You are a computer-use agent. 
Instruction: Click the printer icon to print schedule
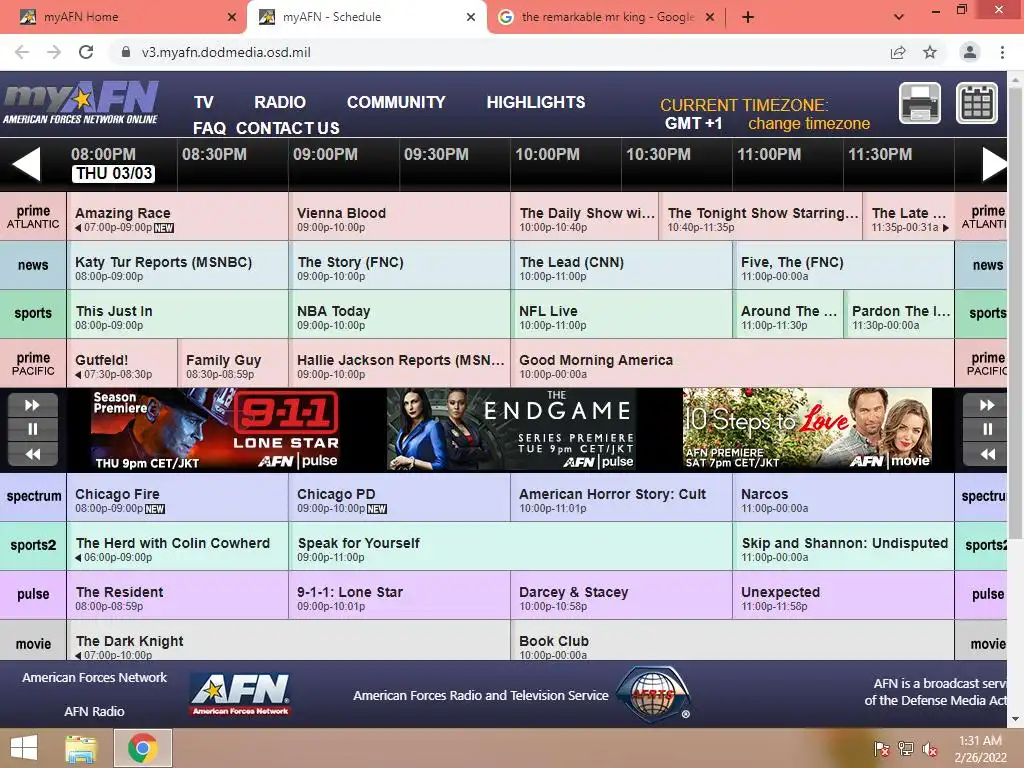[920, 103]
